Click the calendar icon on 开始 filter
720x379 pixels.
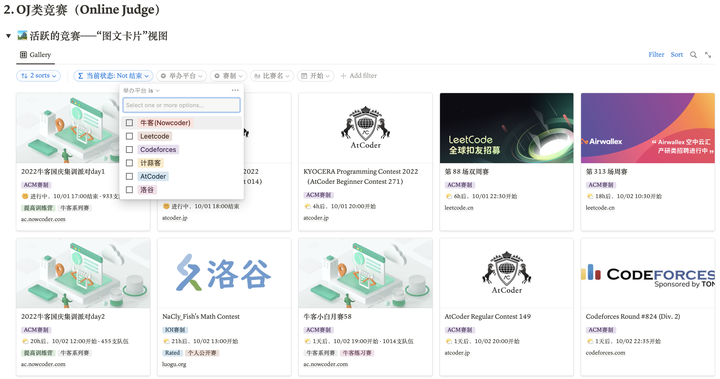(x=304, y=76)
